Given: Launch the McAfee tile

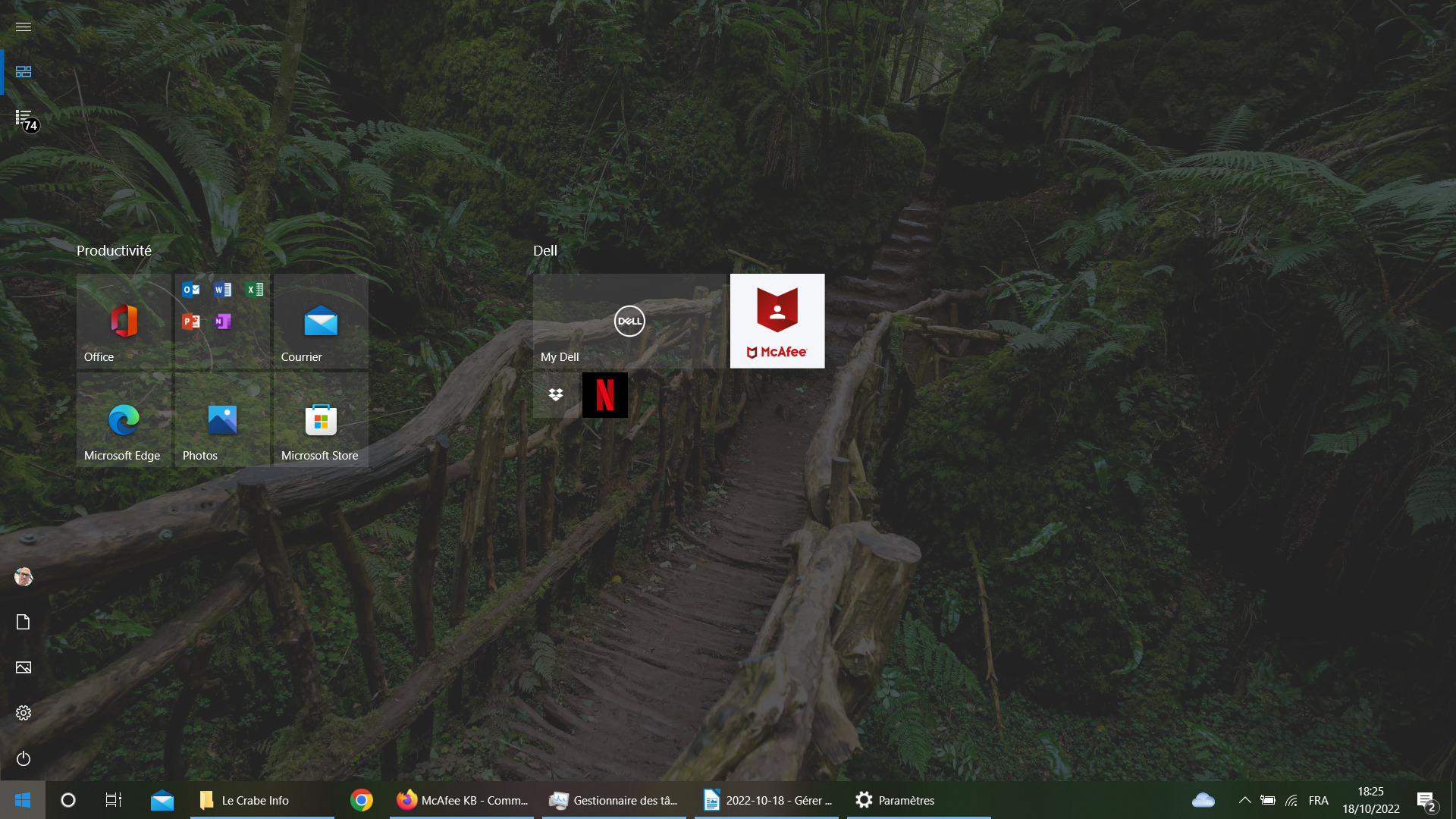Looking at the screenshot, I should [777, 322].
